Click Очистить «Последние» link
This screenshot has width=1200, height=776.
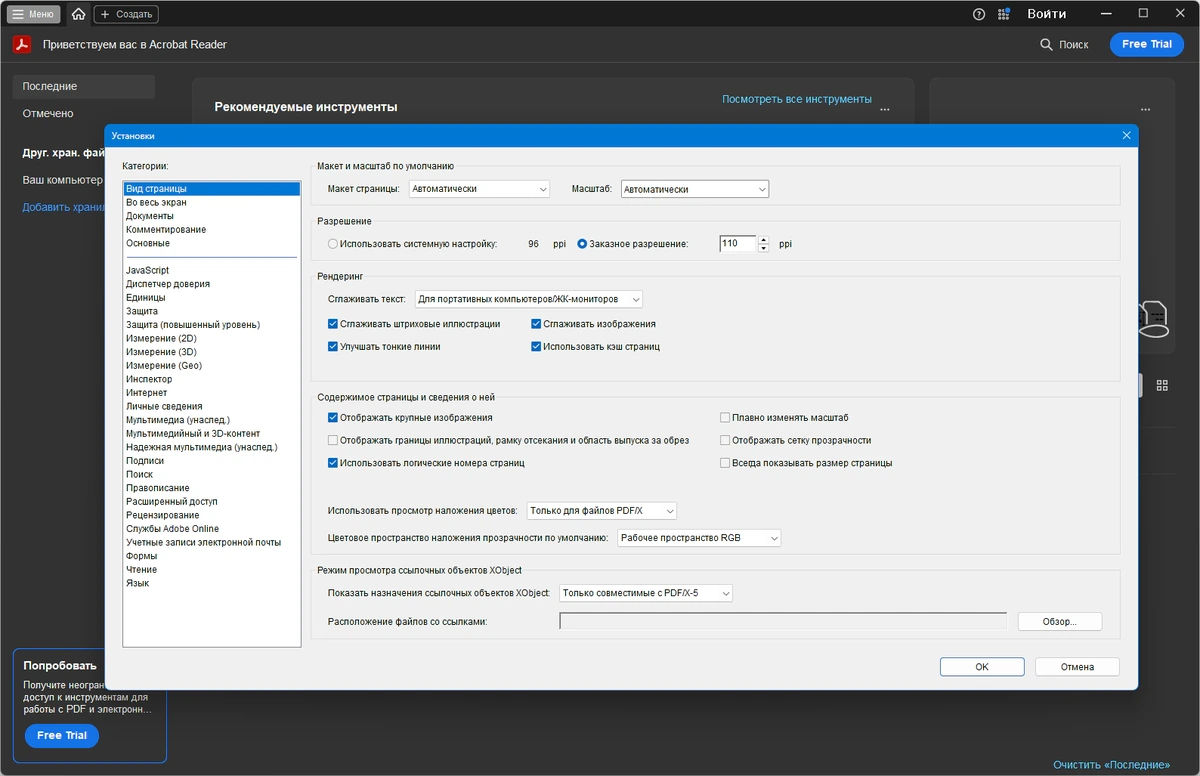pos(1111,765)
